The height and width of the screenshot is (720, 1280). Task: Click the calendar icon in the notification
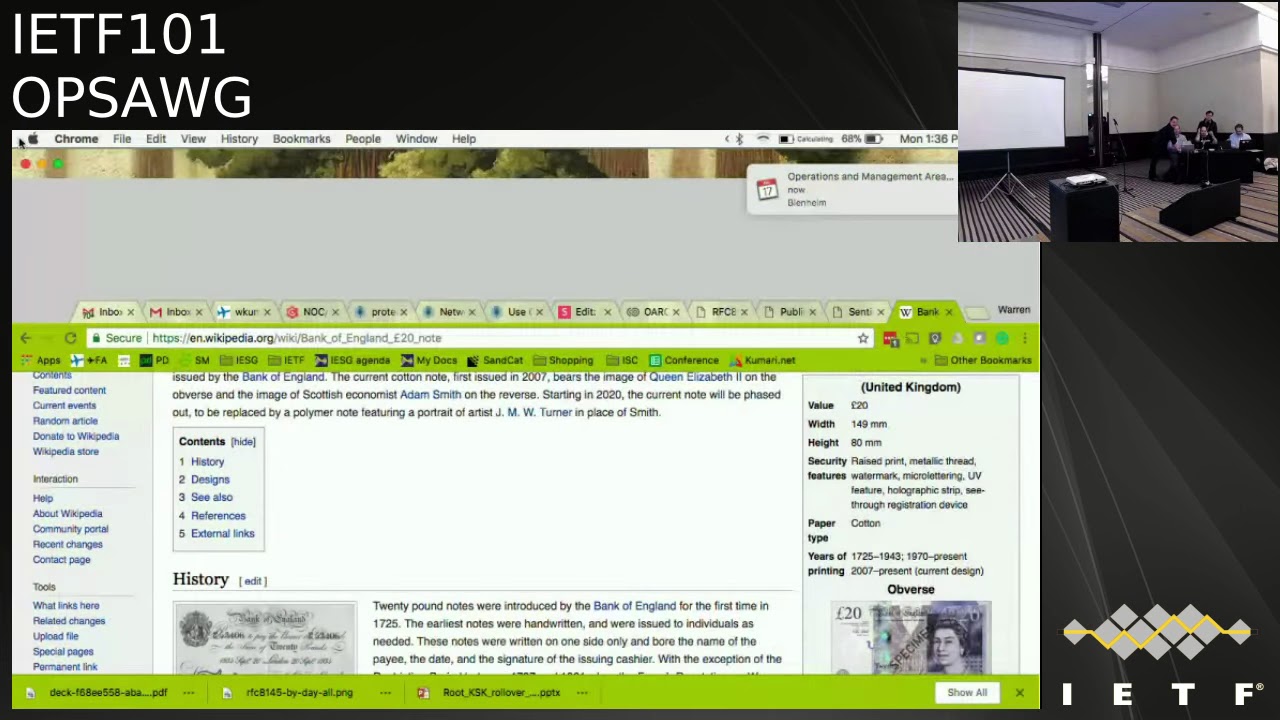pyautogui.click(x=767, y=189)
